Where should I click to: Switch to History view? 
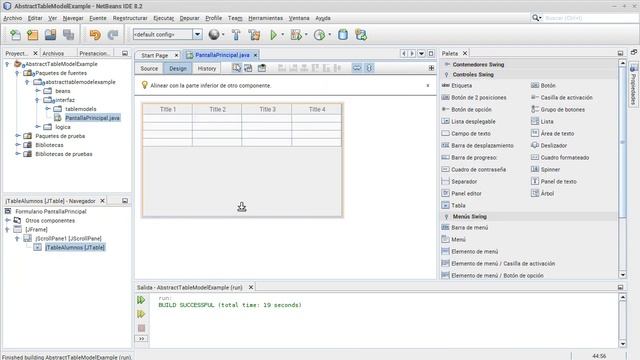click(207, 69)
